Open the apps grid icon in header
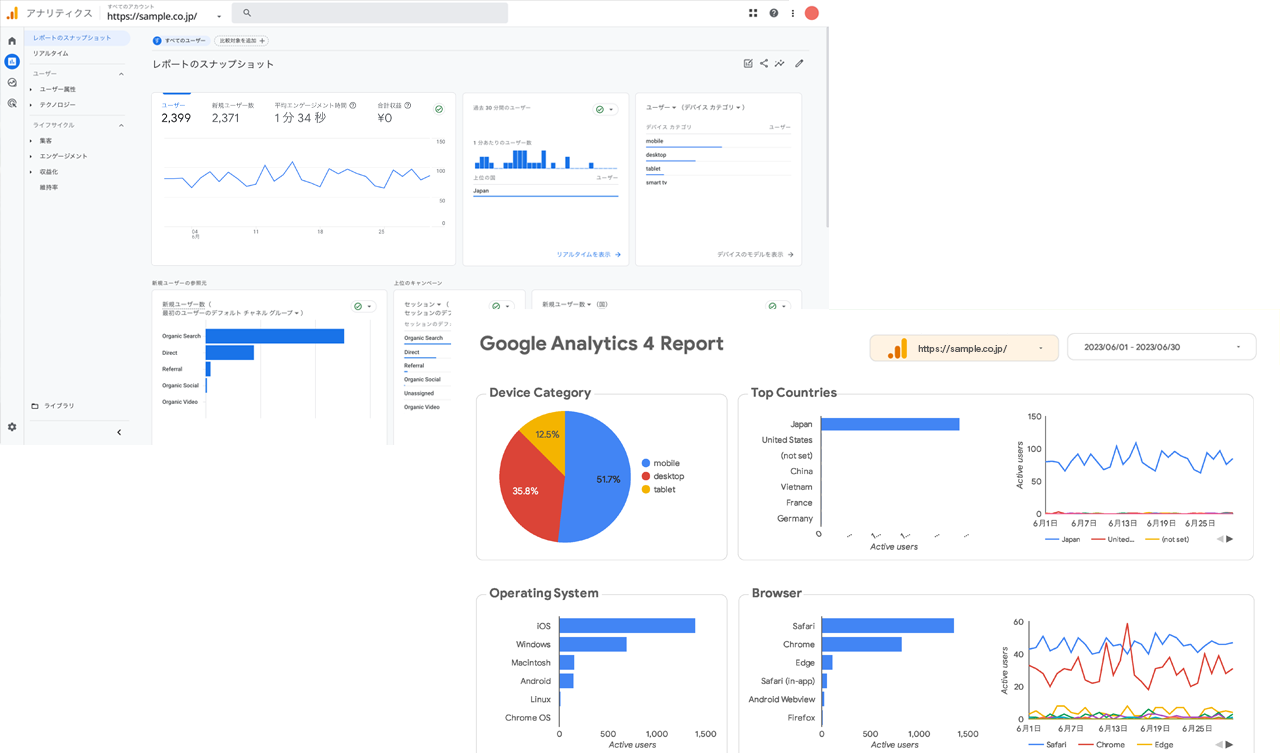 point(753,13)
